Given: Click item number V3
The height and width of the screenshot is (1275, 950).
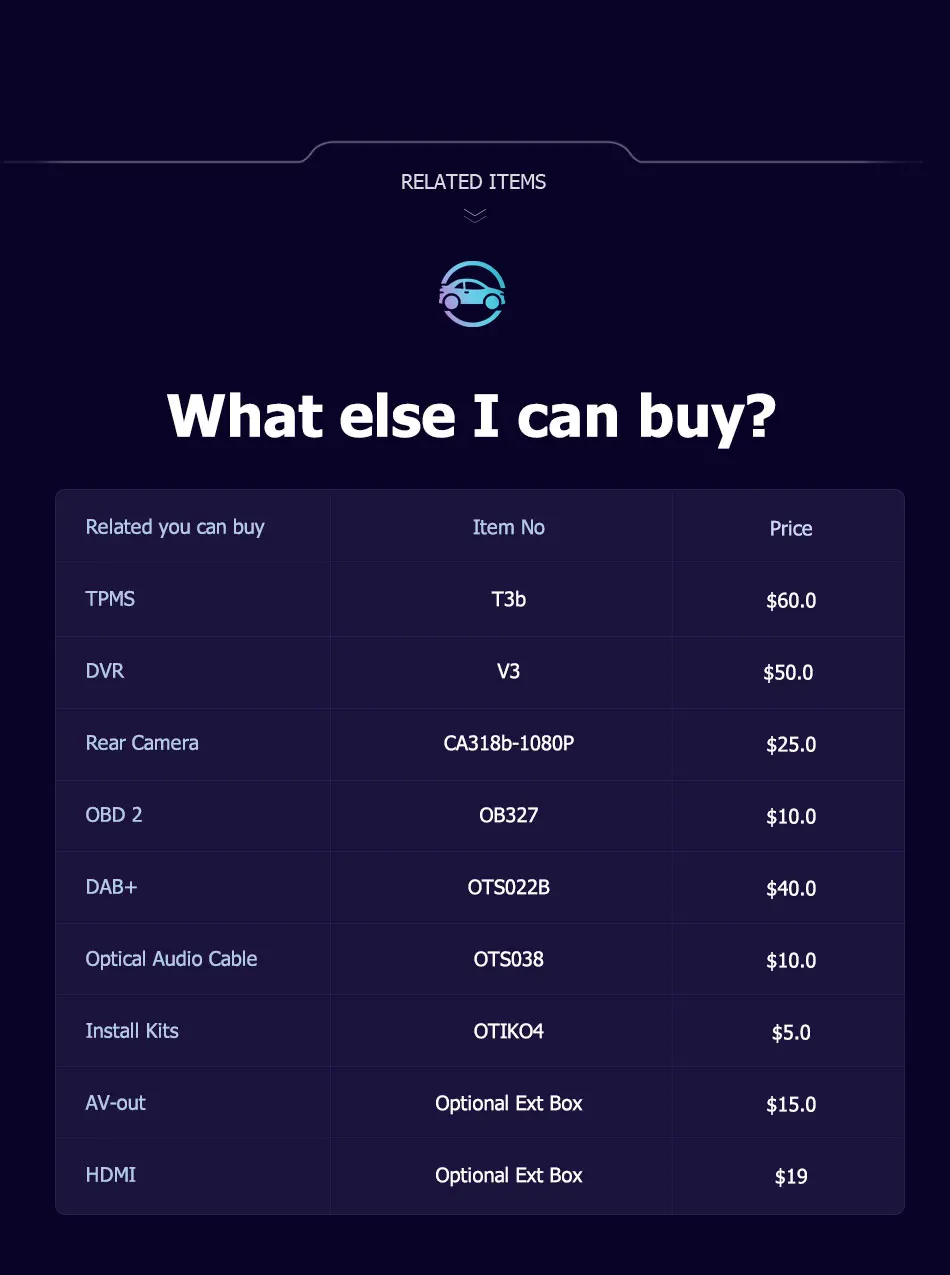Looking at the screenshot, I should click(x=508, y=671).
